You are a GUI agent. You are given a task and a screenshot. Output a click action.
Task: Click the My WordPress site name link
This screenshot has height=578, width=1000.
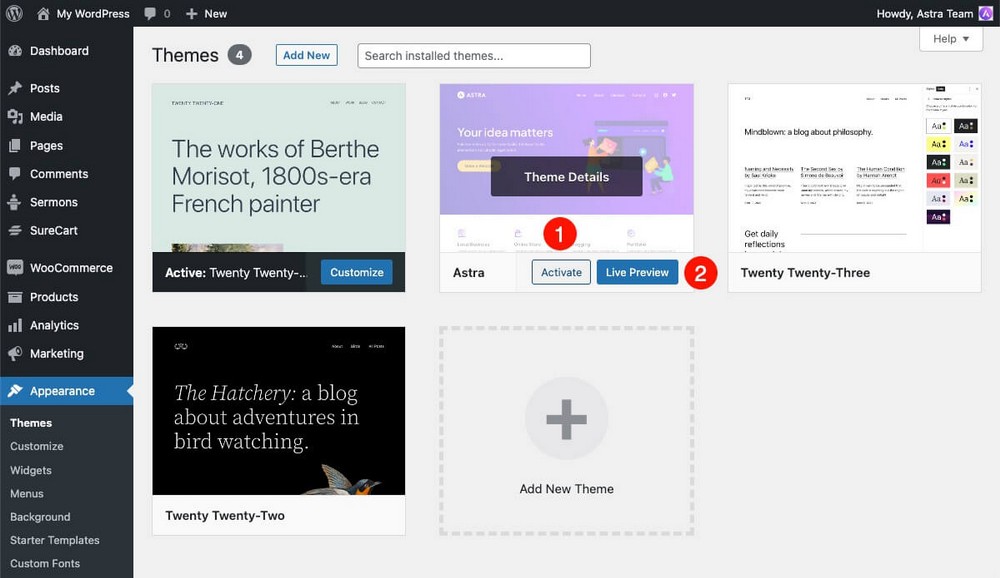coord(93,13)
